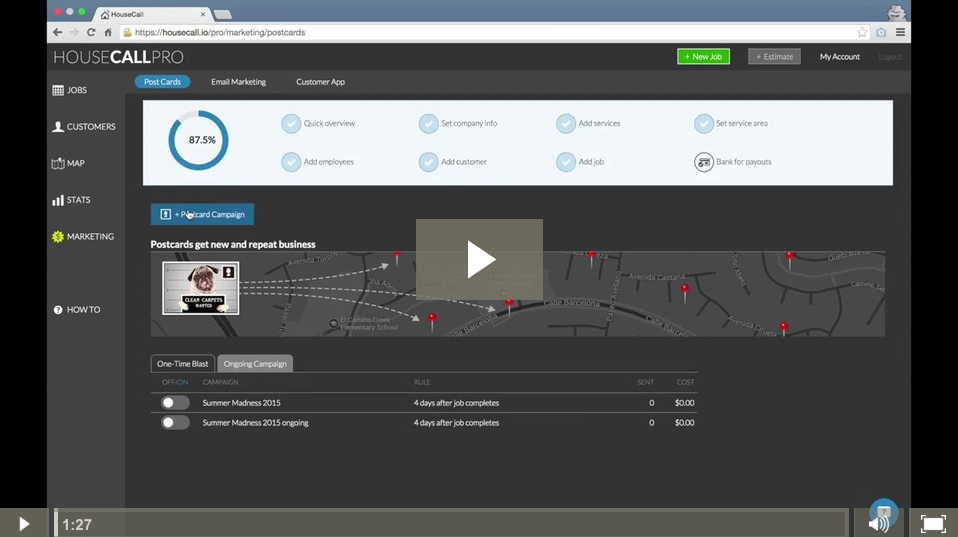Click the play button at bottom left

24,524
